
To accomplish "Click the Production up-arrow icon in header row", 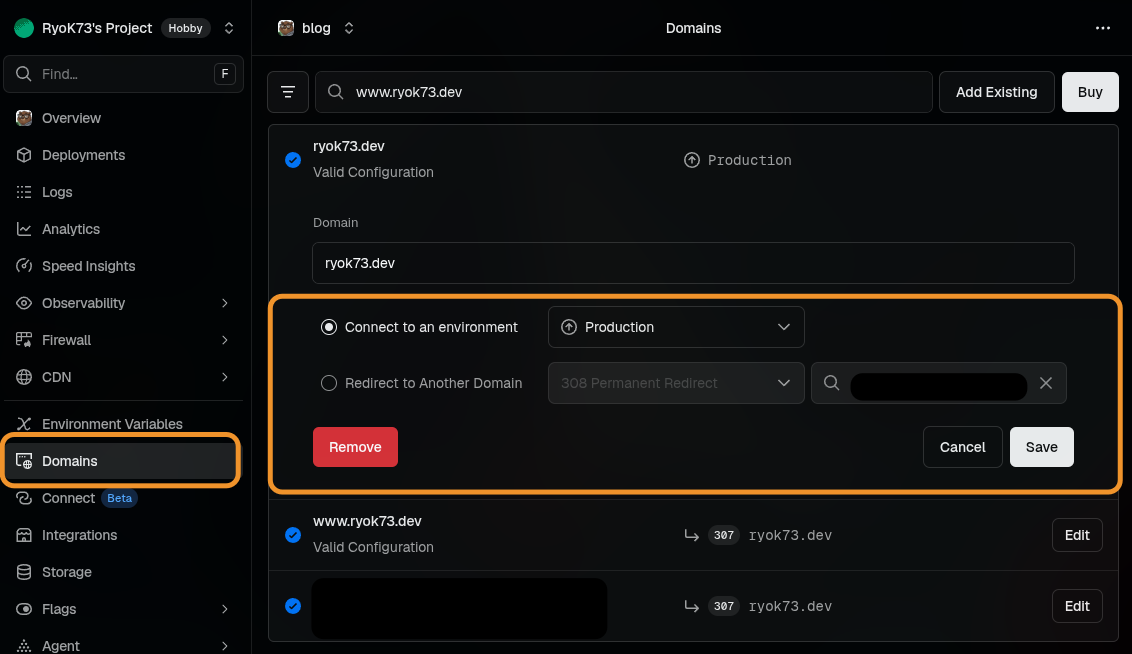I will point(692,160).
